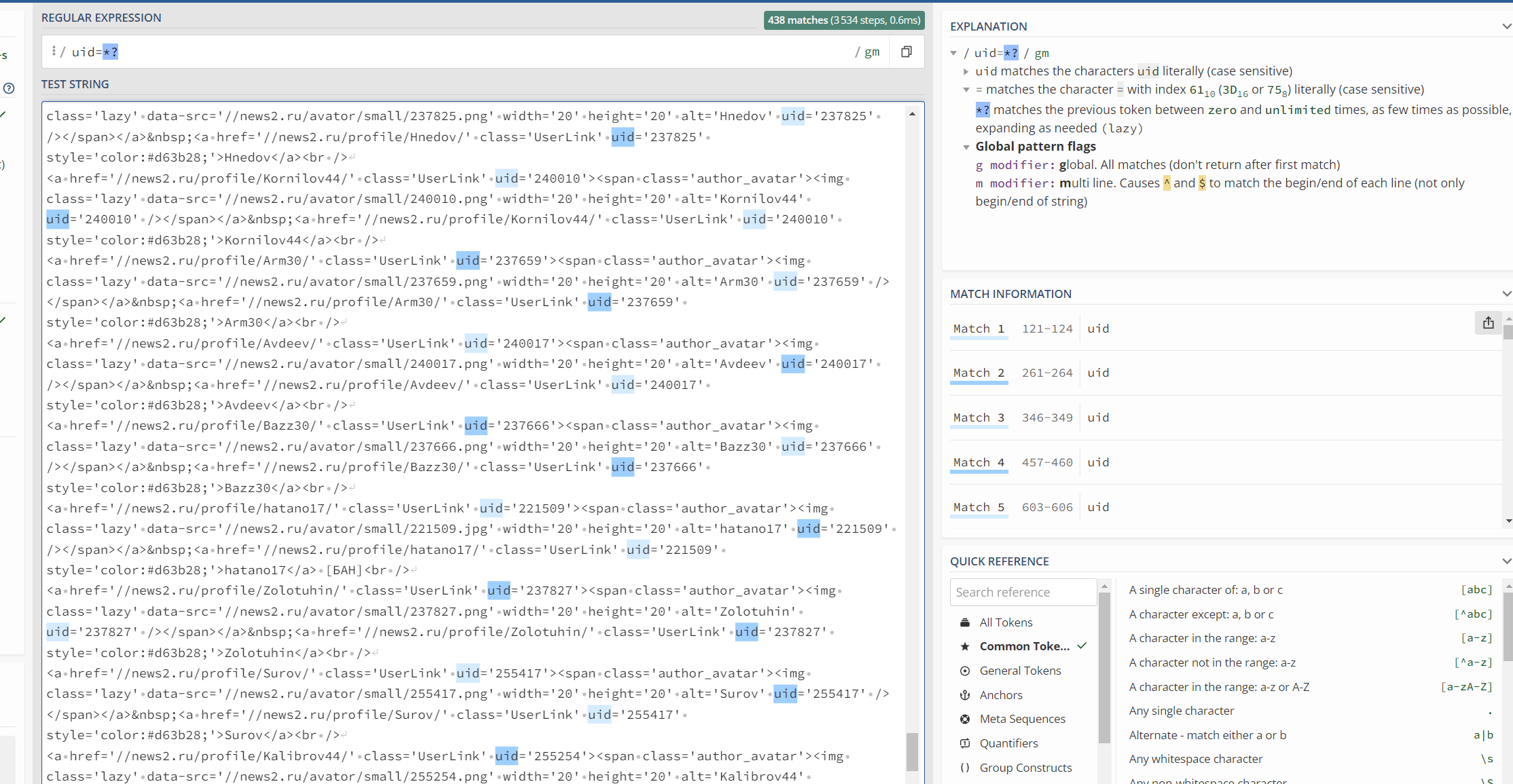Screen dimensions: 1513x784
Task: Click the All Tokens stack icon
Action: (964, 622)
